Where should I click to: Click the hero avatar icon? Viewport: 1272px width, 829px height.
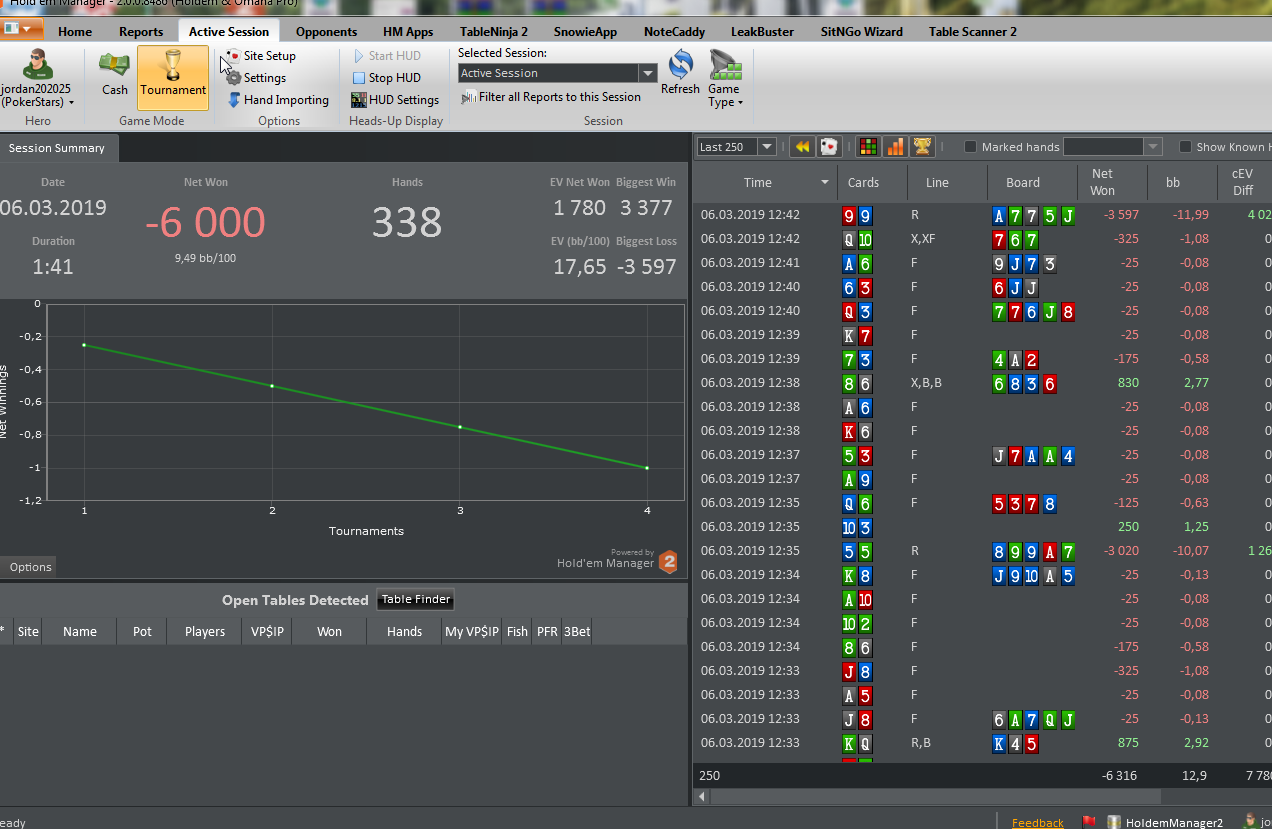pos(37,64)
